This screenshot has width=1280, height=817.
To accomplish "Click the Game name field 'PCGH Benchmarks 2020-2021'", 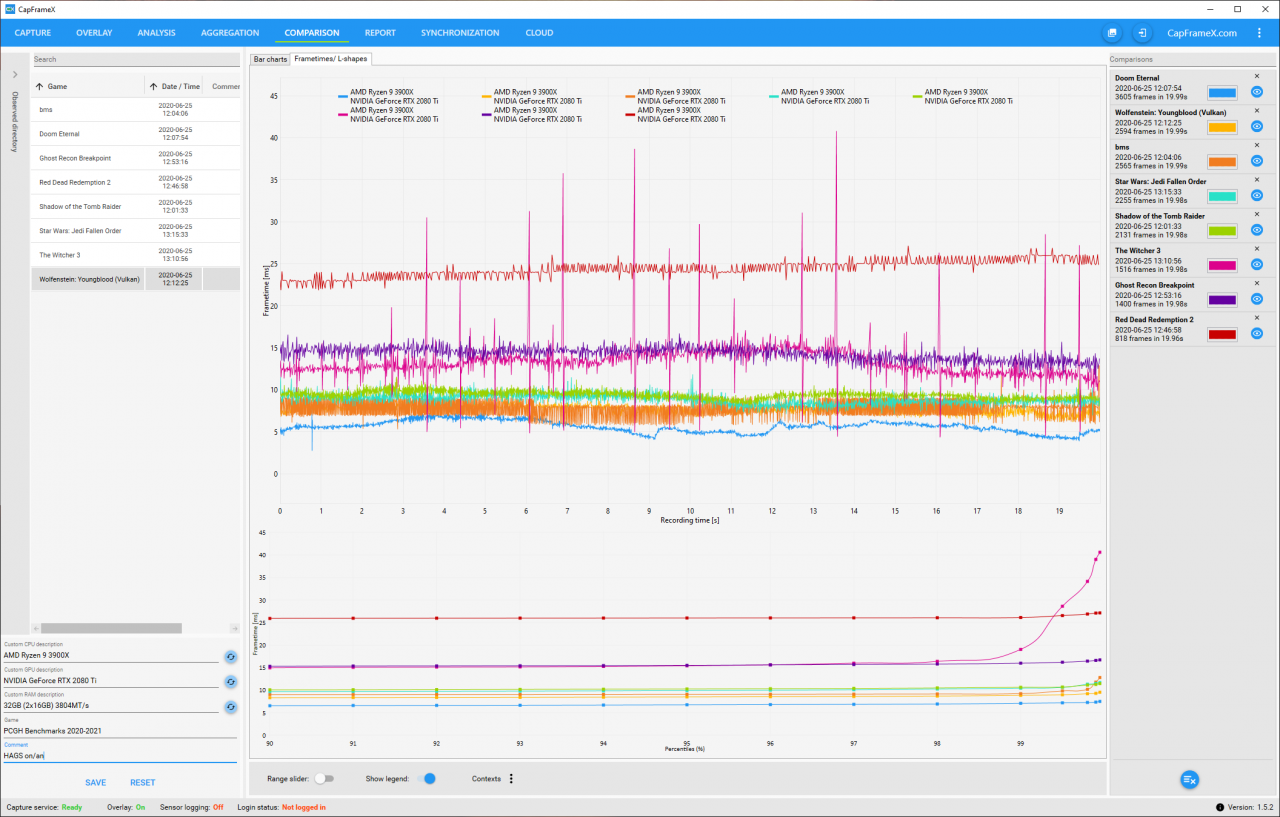I will click(120, 730).
